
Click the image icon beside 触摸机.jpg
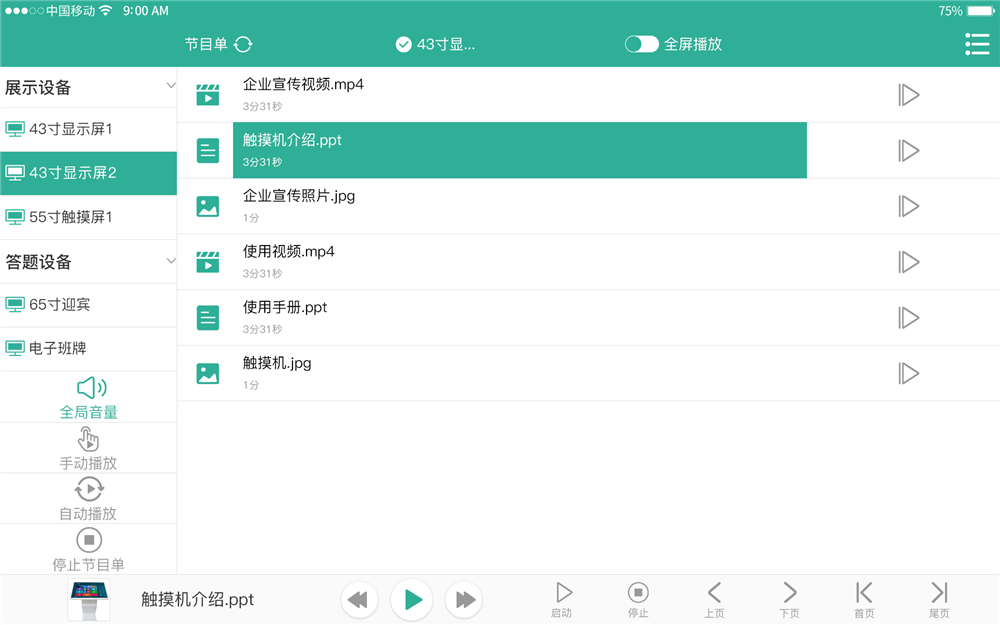click(x=207, y=373)
